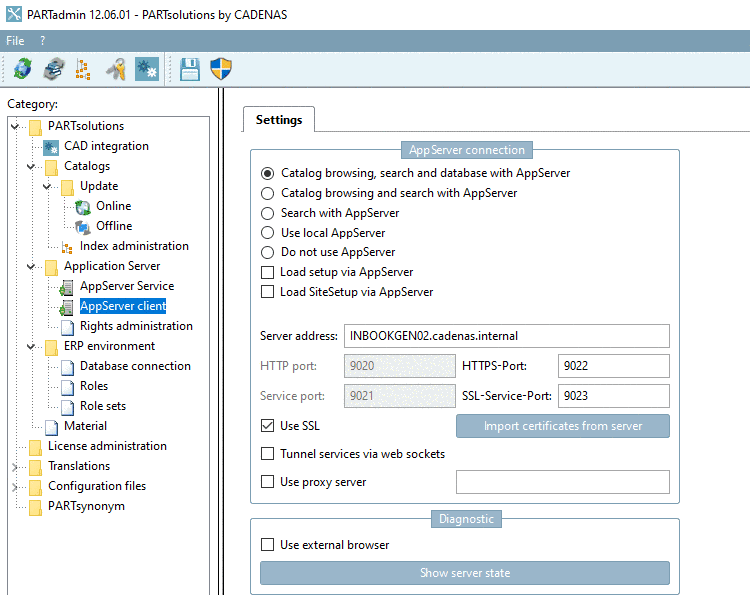Click the Translations folder icon
Screen dimensions: 750x595
(x=35, y=467)
